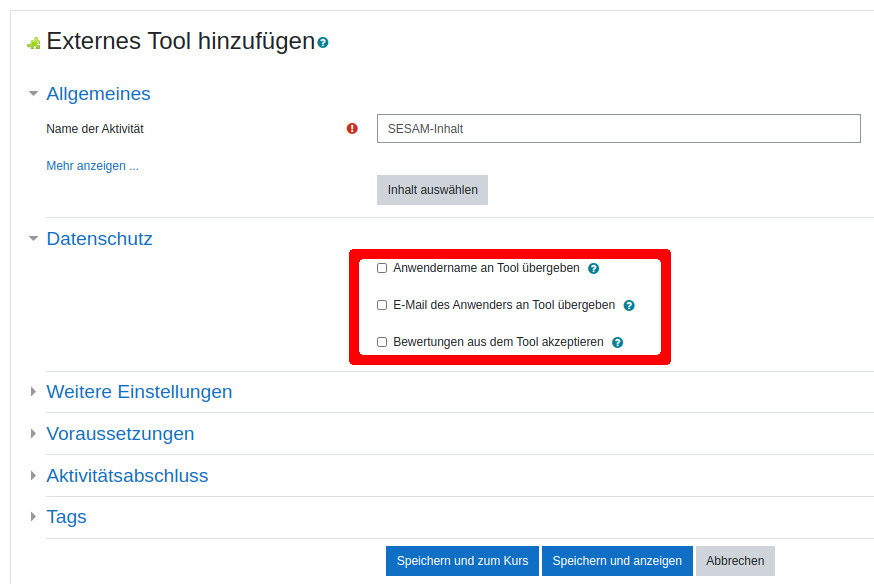
Task: Expand the 'Tags' section
Action: [x=66, y=517]
